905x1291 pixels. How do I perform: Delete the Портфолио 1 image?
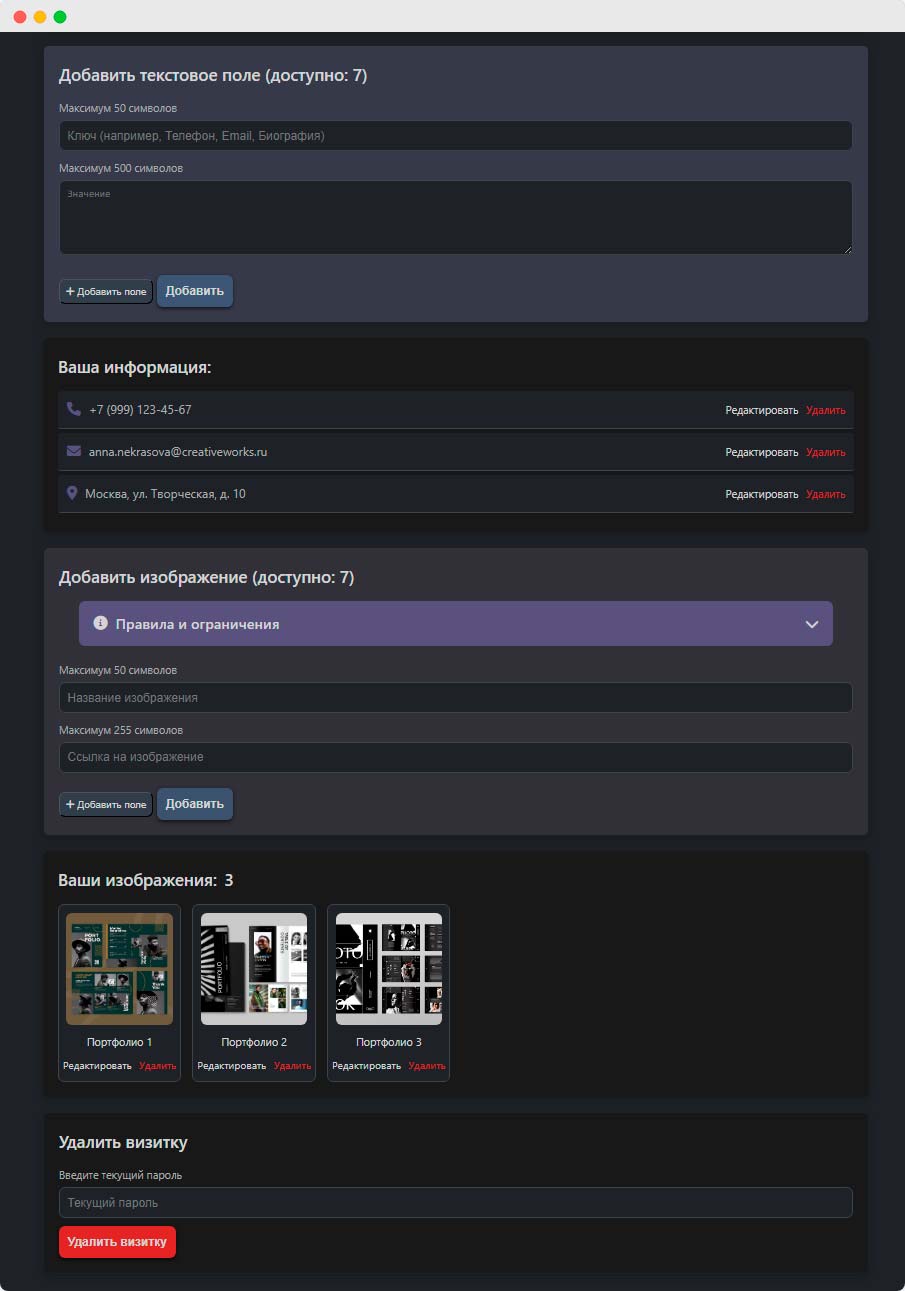[x=158, y=1066]
